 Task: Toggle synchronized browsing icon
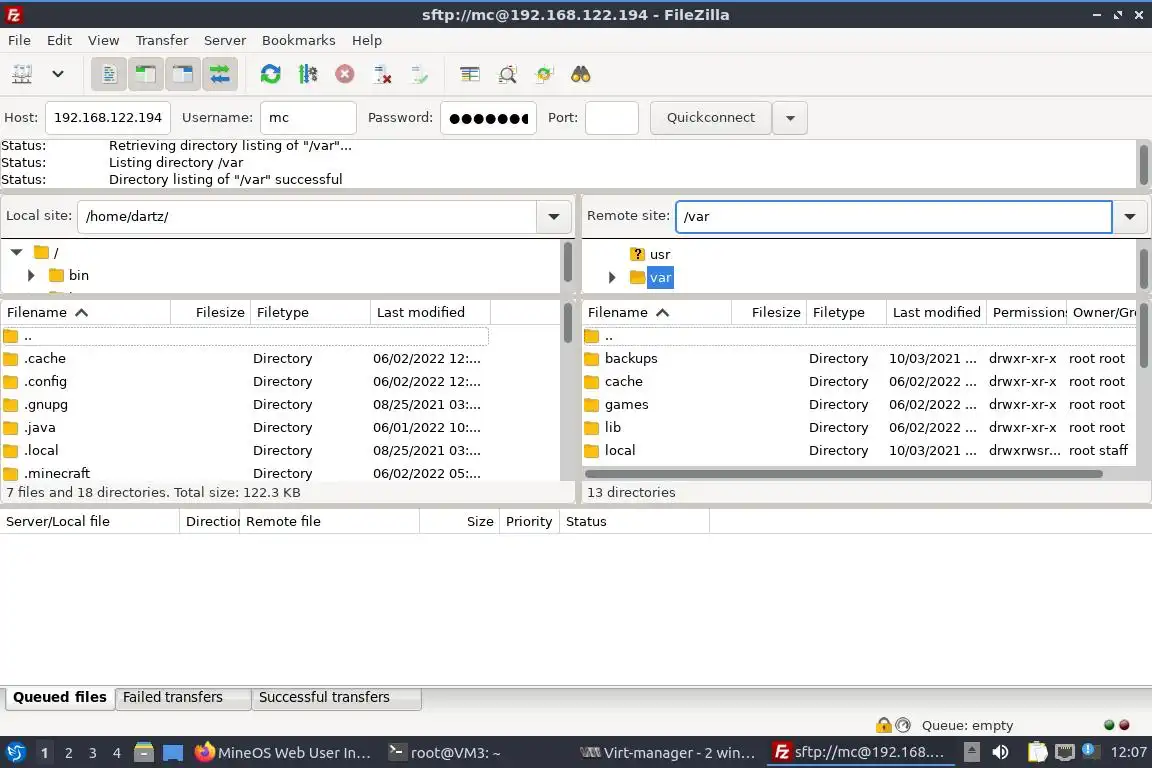tap(544, 74)
